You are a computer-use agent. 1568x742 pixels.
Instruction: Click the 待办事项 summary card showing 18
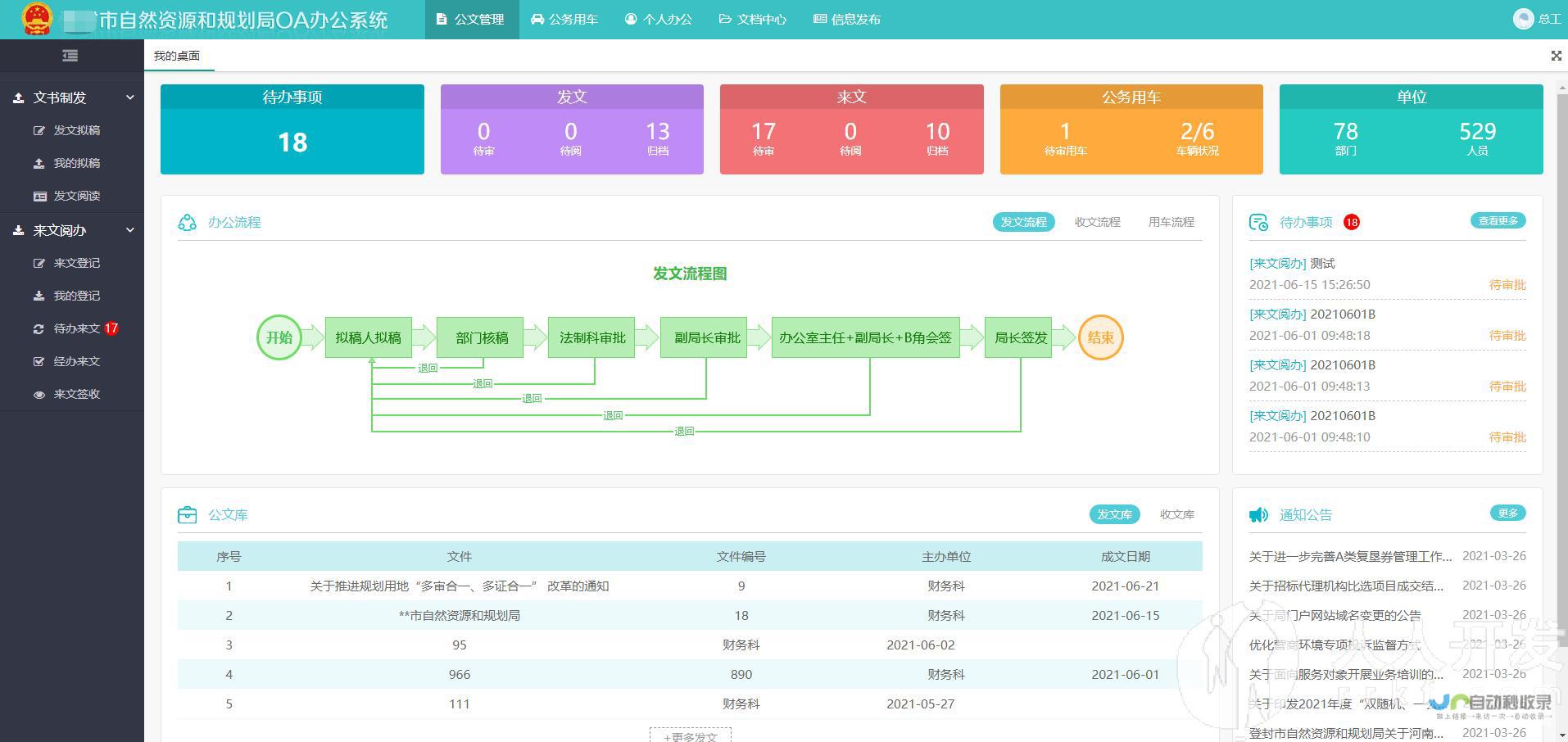(x=292, y=129)
